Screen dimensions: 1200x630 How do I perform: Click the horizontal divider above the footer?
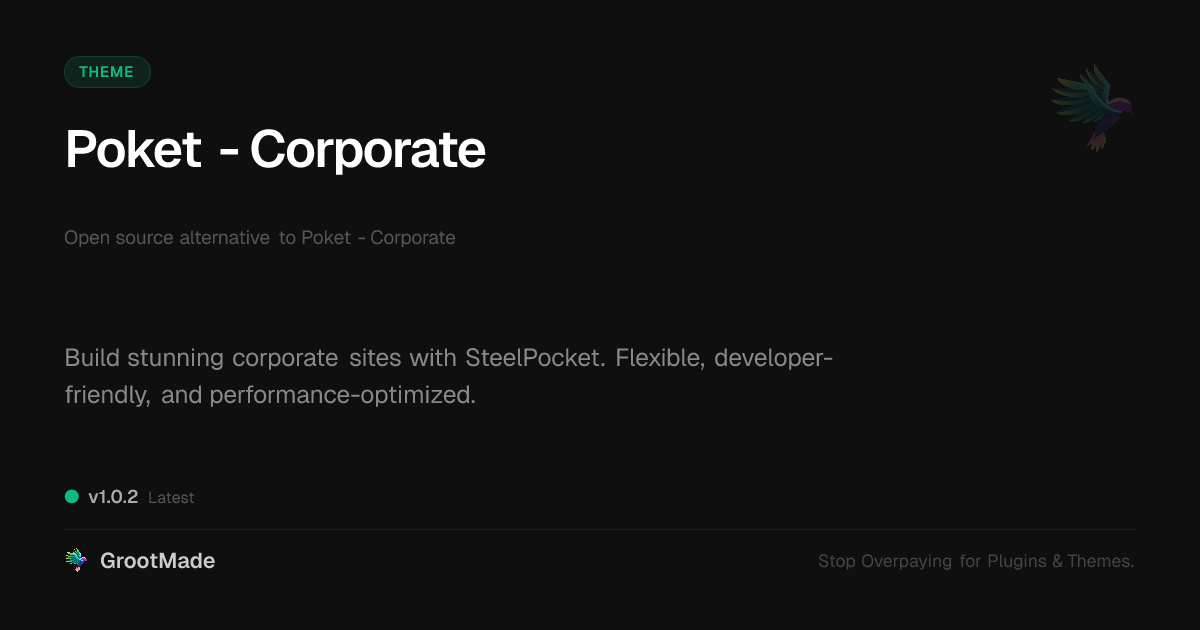(x=600, y=529)
